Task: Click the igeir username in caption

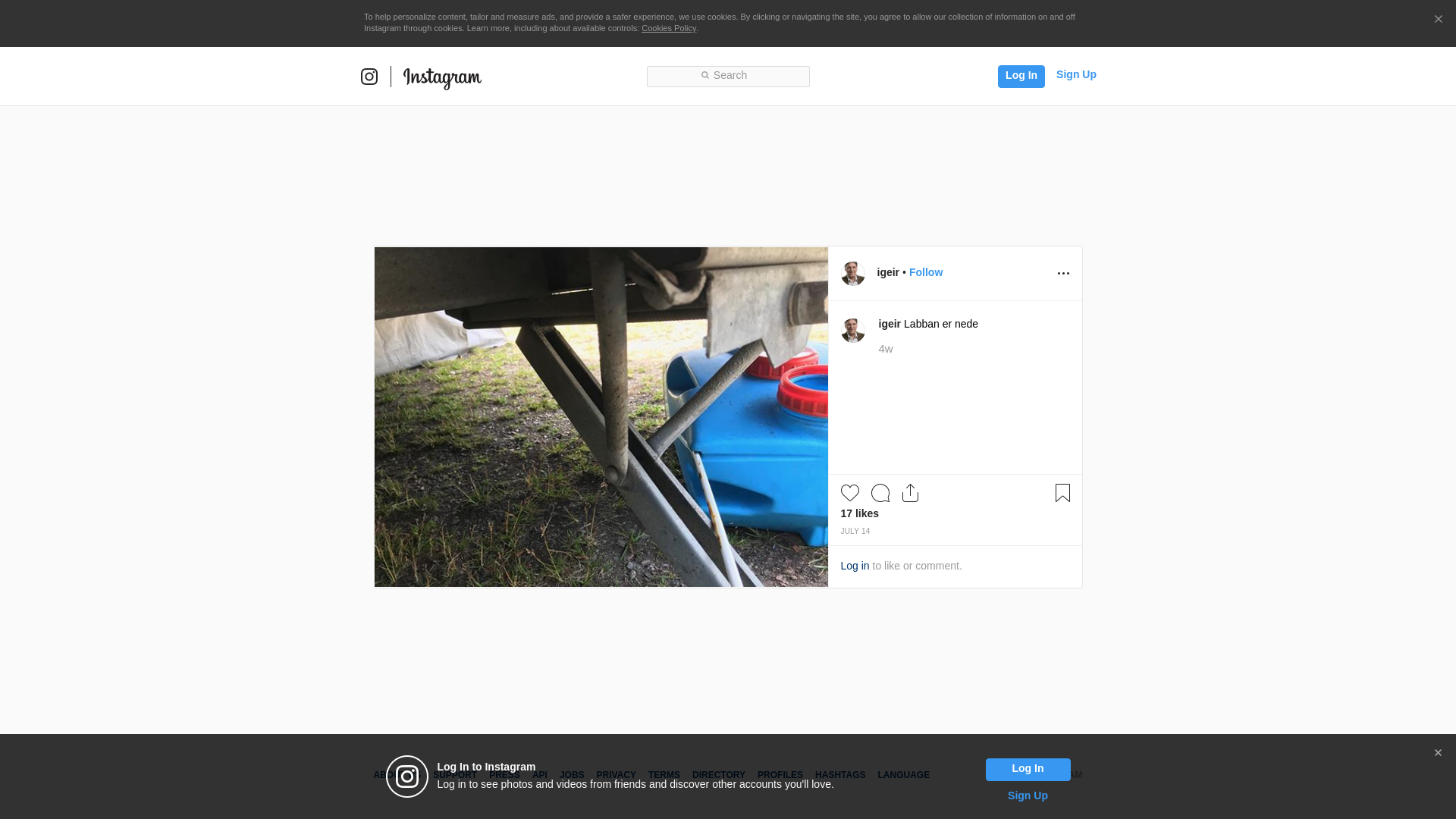Action: click(889, 324)
